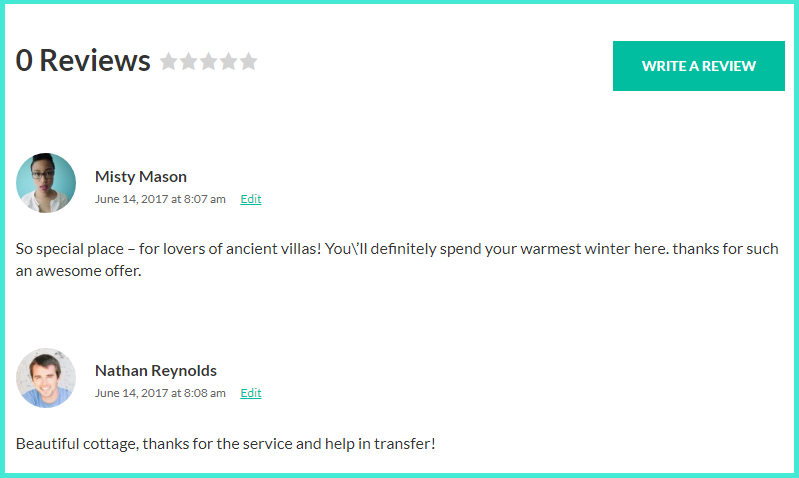This screenshot has width=799, height=478.
Task: Click the 'Beautiful cottage' review text
Action: tap(226, 444)
